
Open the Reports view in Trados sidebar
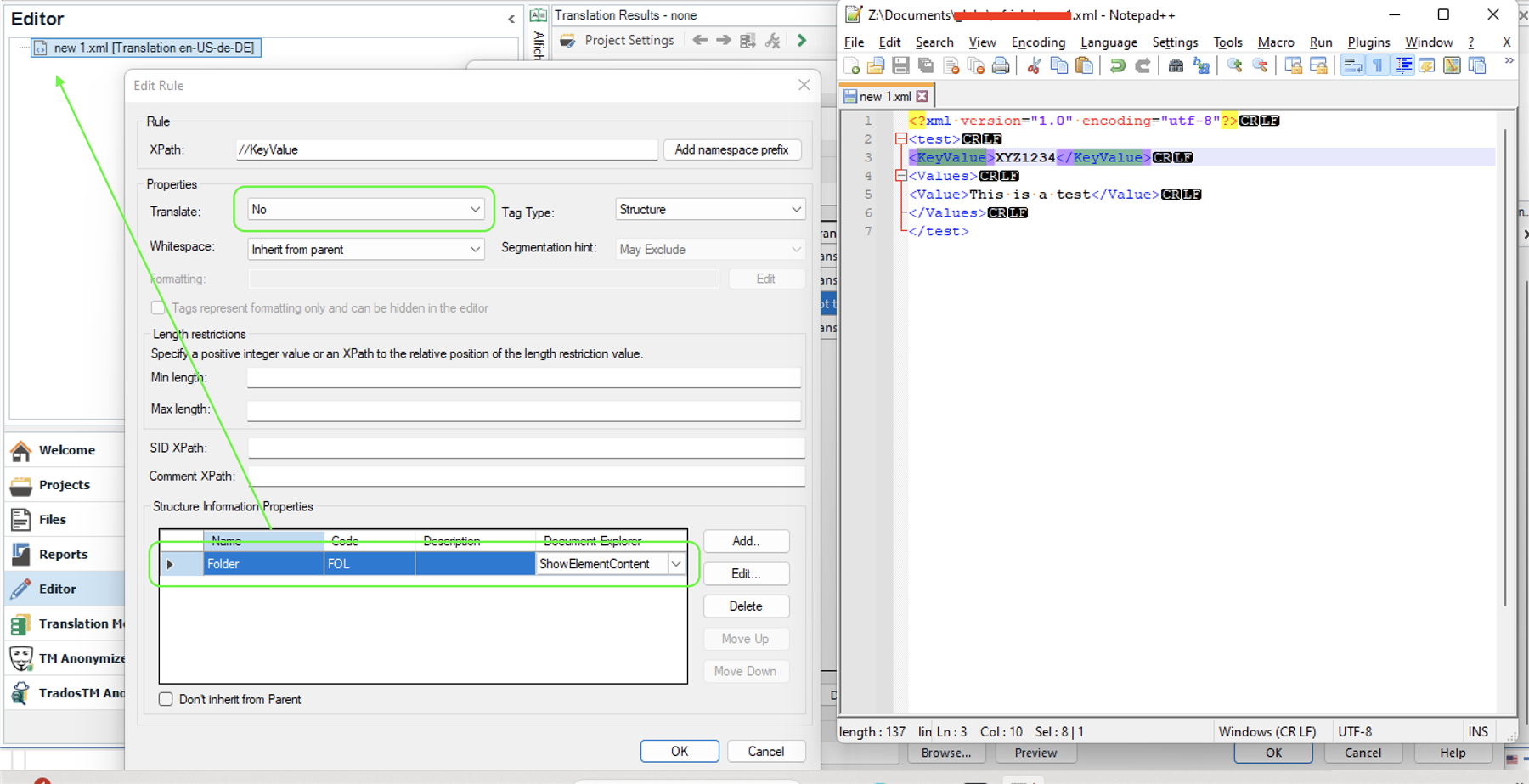pos(64,554)
